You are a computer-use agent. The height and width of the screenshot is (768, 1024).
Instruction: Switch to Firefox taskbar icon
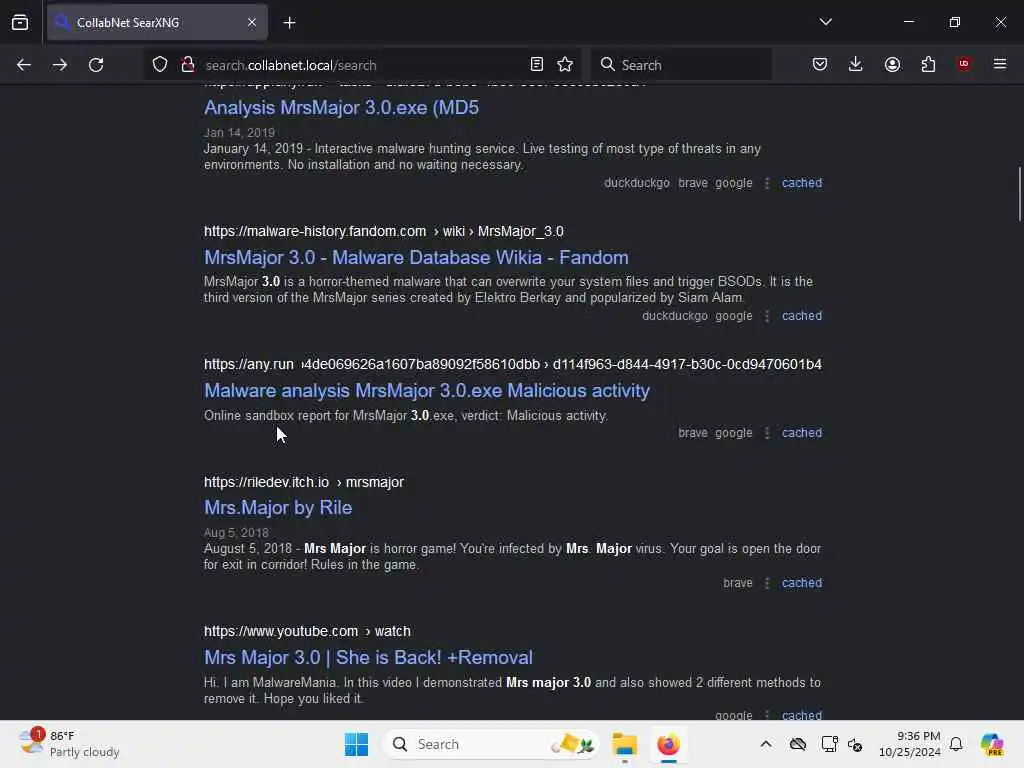(668, 744)
